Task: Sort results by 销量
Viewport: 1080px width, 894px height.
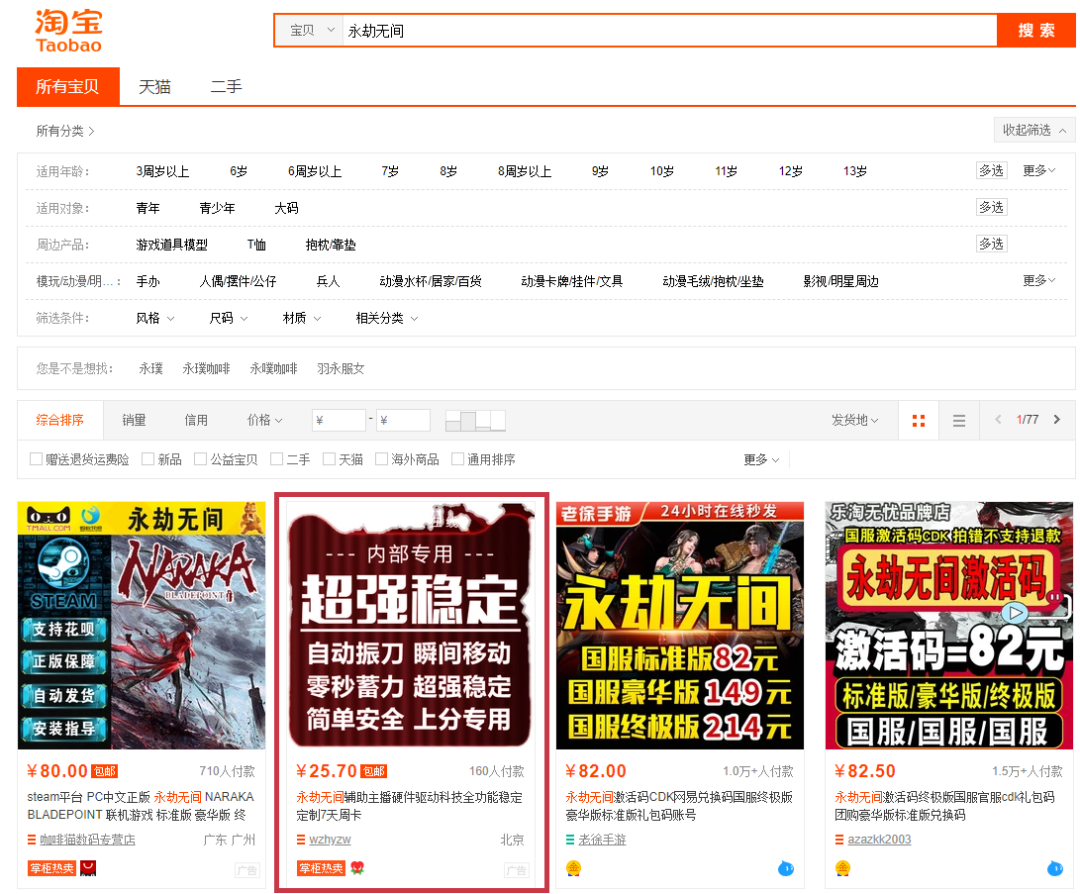Action: [134, 420]
